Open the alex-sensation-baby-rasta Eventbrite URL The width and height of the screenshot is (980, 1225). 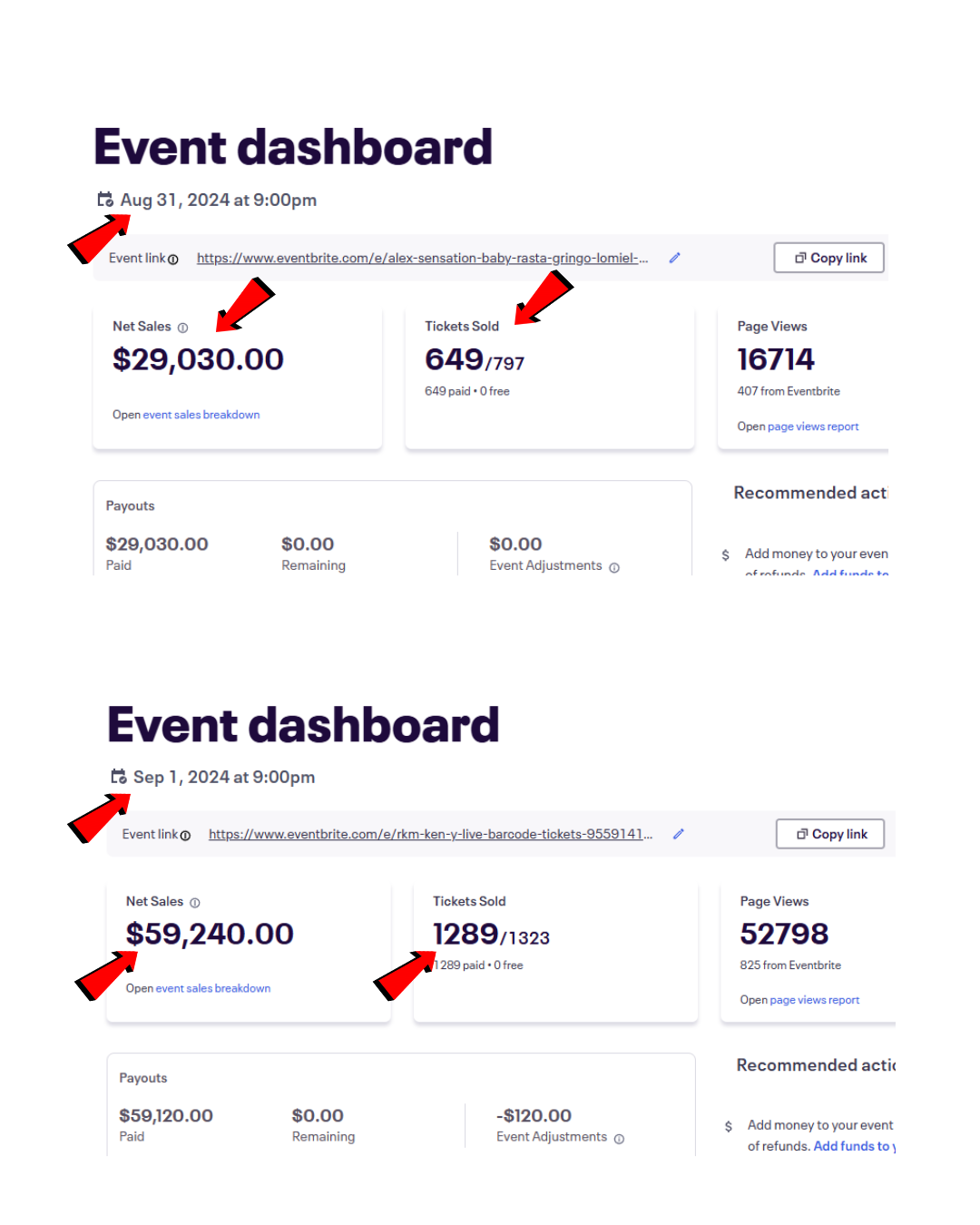tap(422, 259)
